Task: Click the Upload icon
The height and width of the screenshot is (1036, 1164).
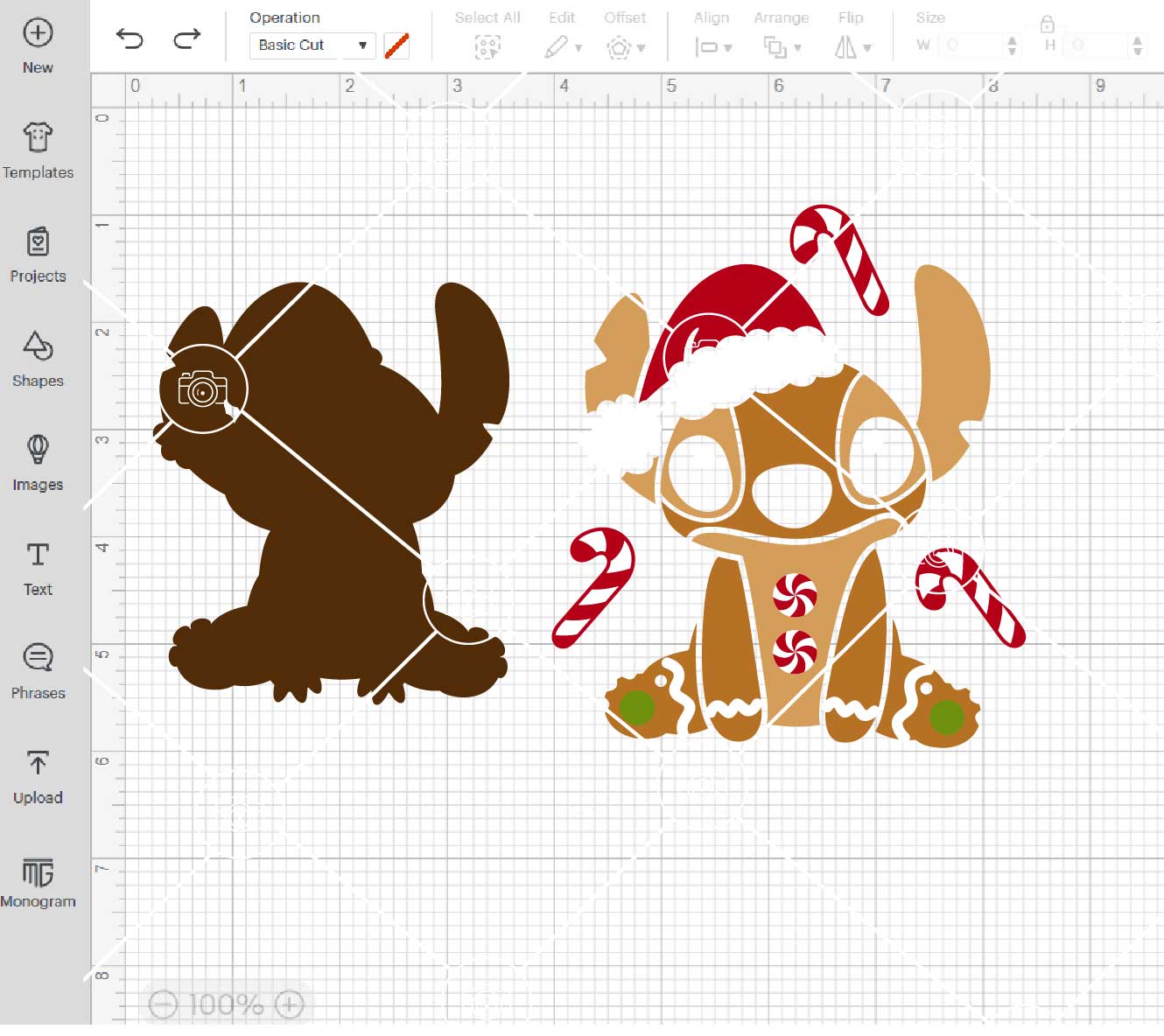Action: coord(38,762)
